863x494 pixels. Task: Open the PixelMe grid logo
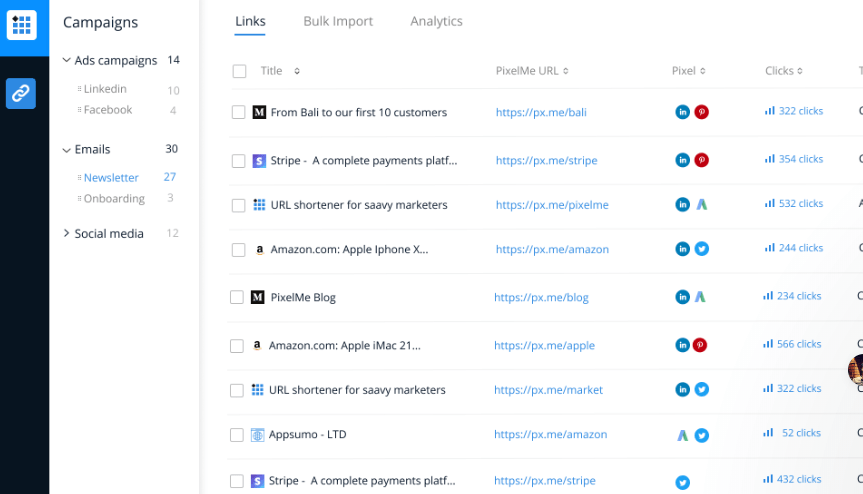click(21, 25)
